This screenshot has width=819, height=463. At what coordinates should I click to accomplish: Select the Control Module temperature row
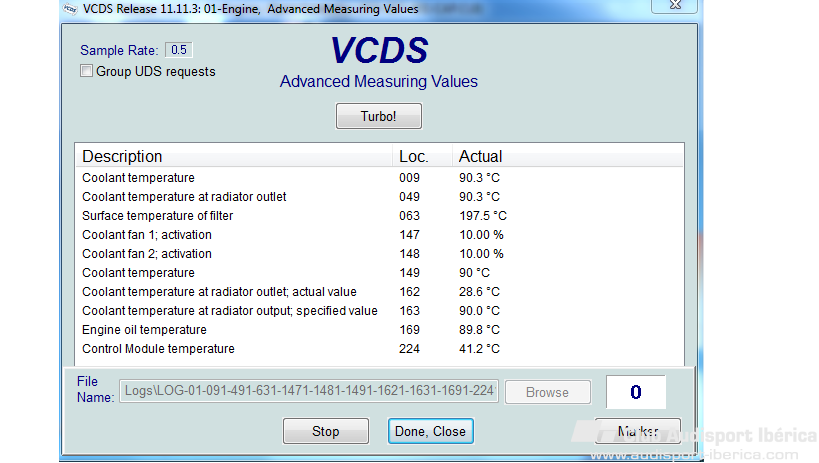[380, 349]
